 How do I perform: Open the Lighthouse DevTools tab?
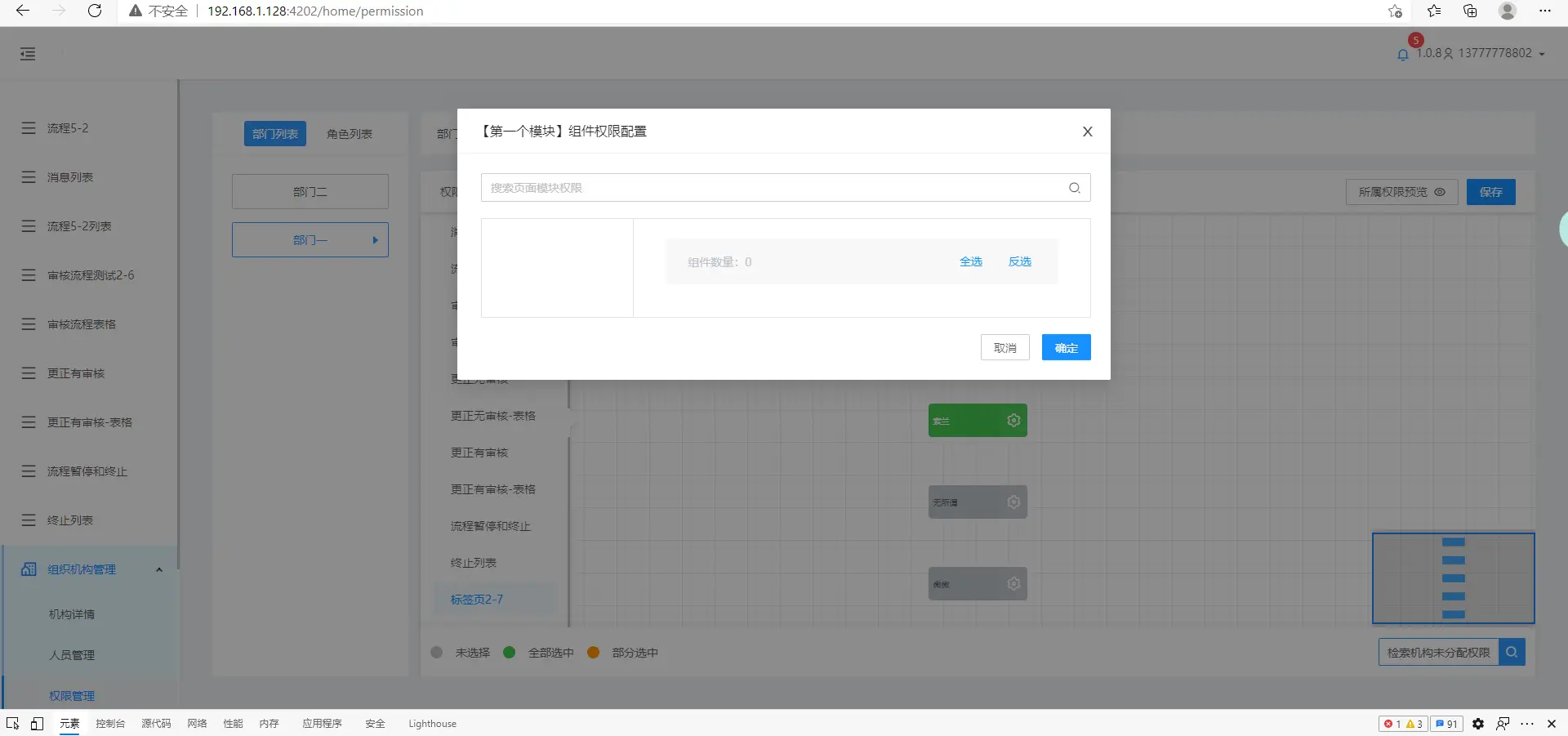[432, 724]
